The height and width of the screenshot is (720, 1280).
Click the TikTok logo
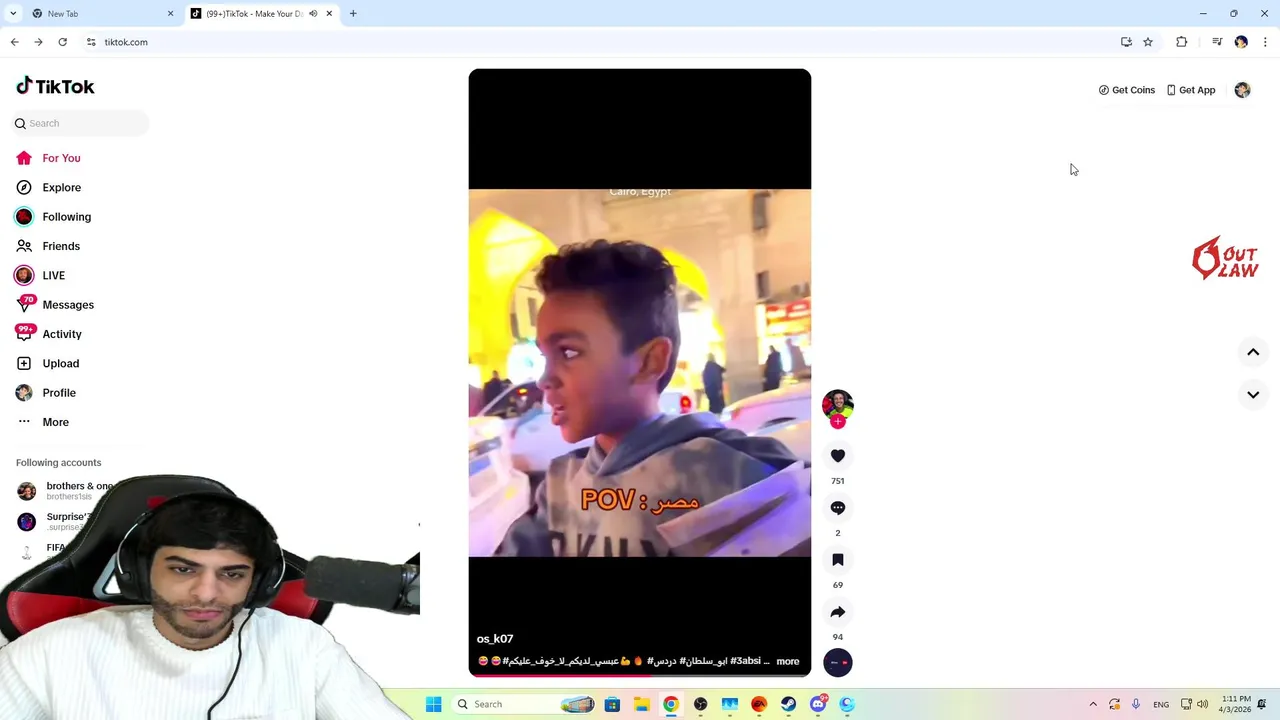tap(55, 86)
